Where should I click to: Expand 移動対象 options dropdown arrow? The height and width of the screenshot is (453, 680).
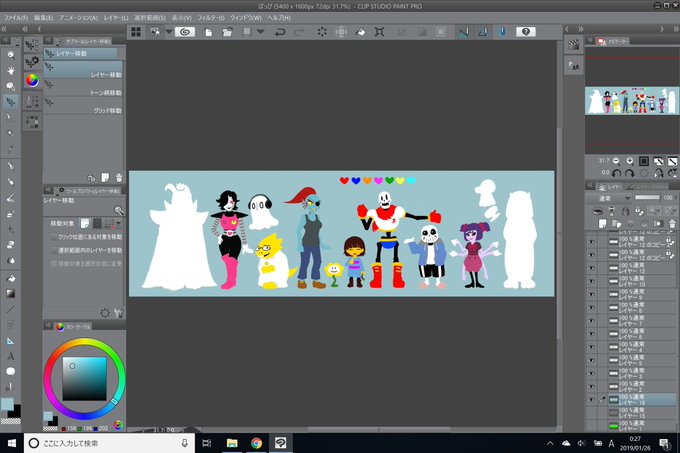tap(118, 223)
